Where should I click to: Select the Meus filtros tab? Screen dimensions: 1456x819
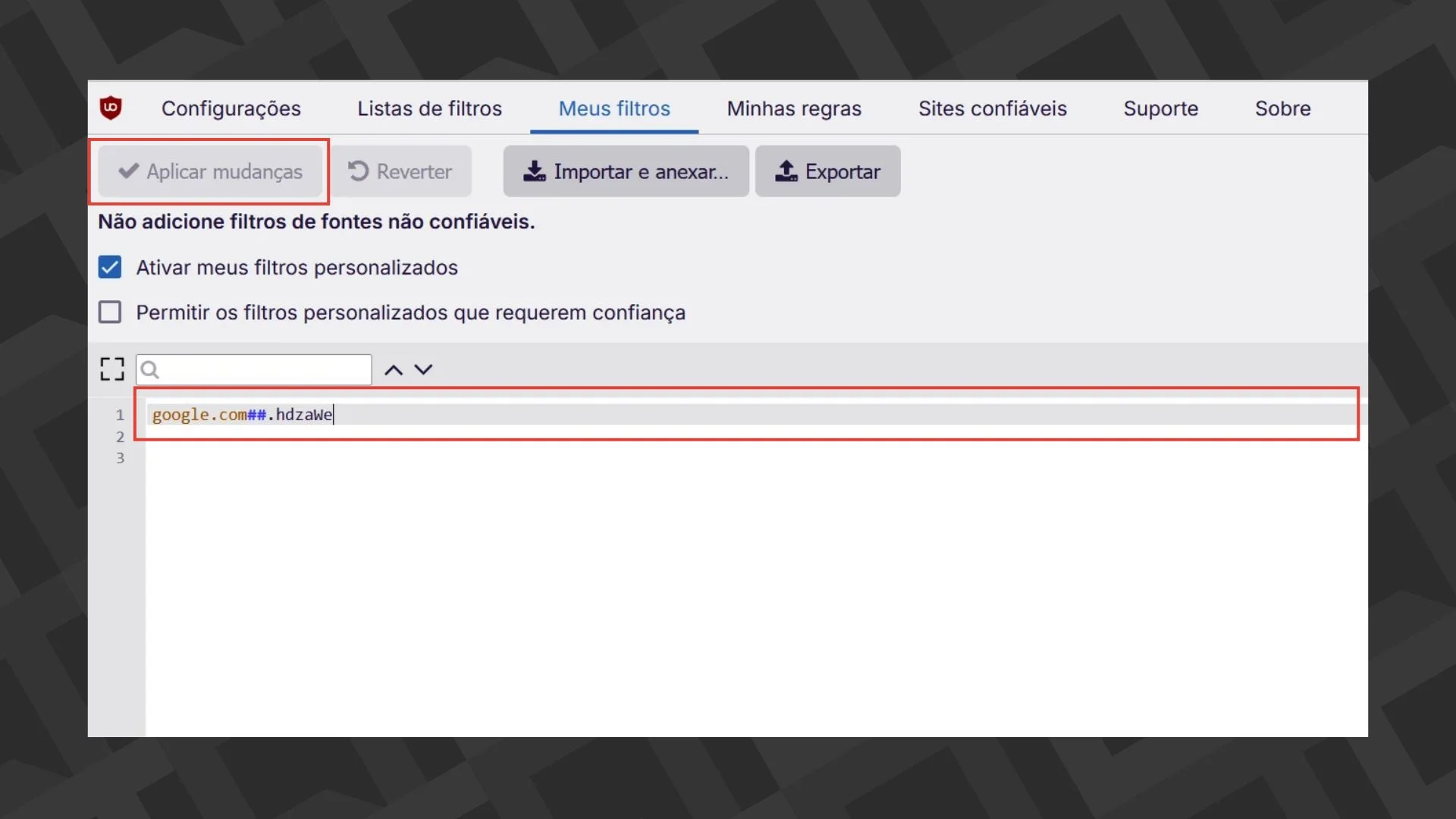[614, 108]
